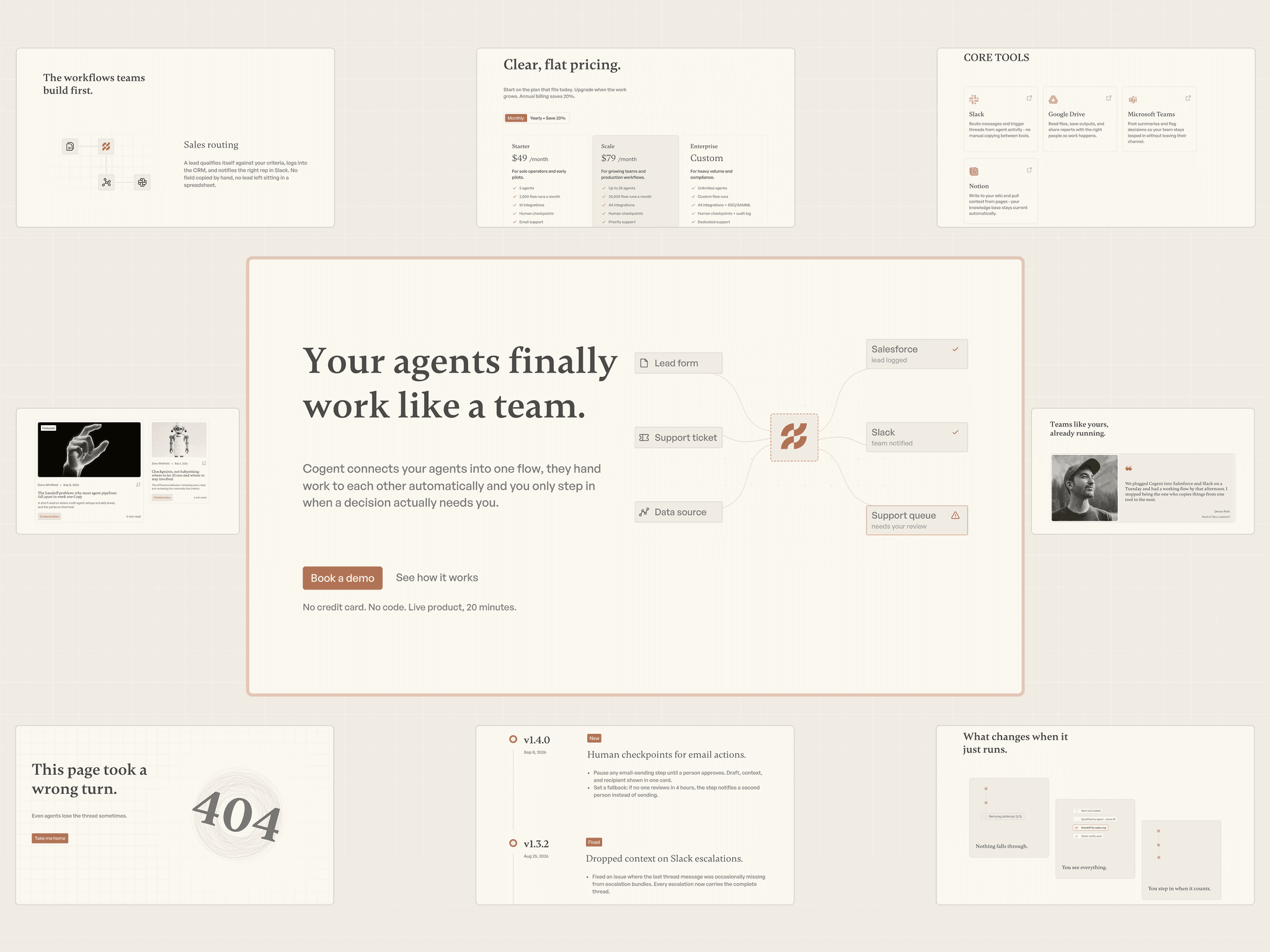The image size is (1270, 952).
Task: Select the Monthly billing toggle
Action: point(515,118)
